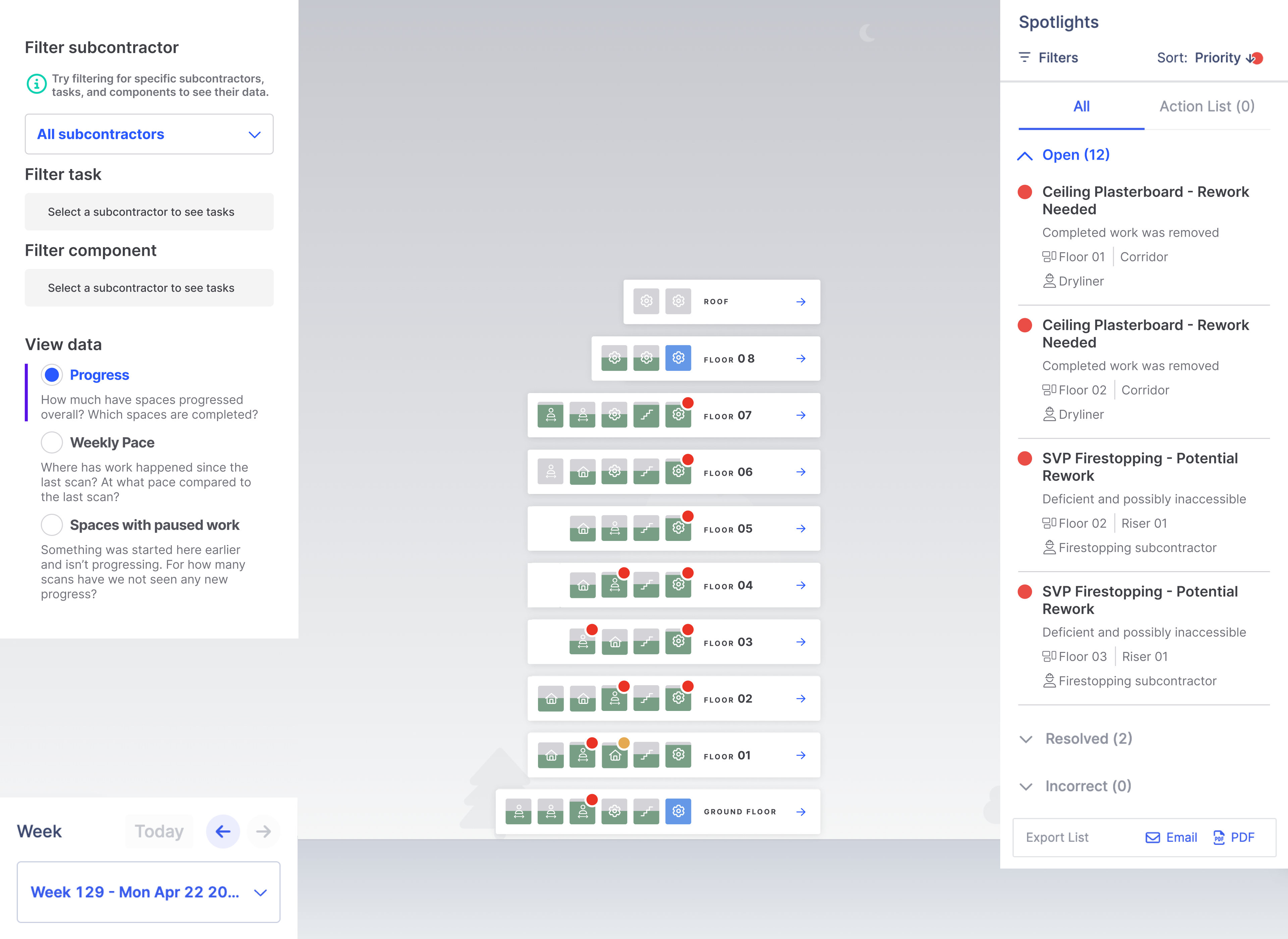The image size is (1288, 939).
Task: Open the Week 129 date dropdown
Action: [148, 892]
